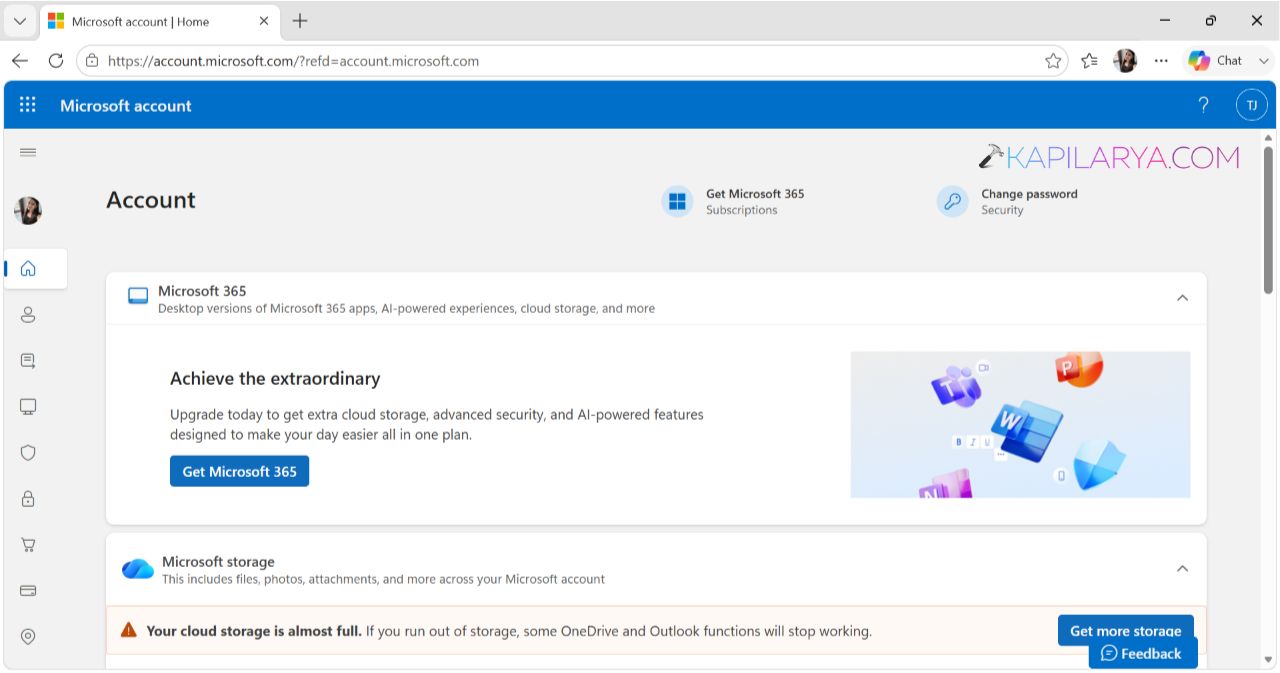Open the tab actions dropdown arrow
The height and width of the screenshot is (673, 1280).
[19, 21]
